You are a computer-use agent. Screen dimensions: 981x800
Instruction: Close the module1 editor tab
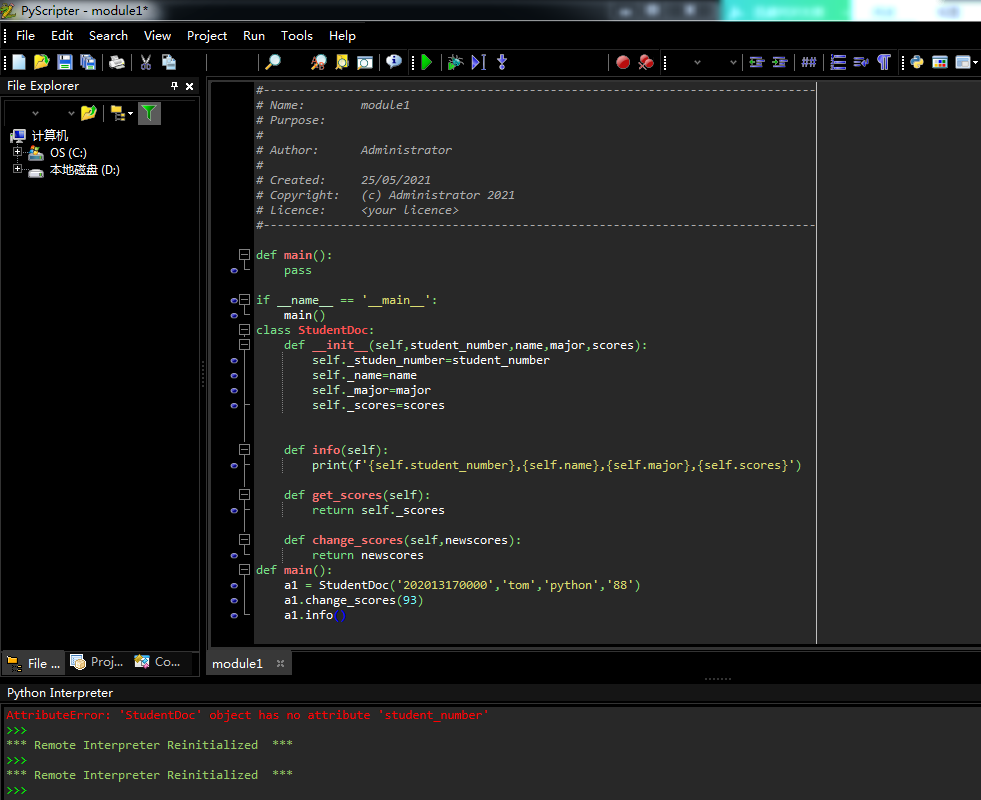[x=280, y=663]
